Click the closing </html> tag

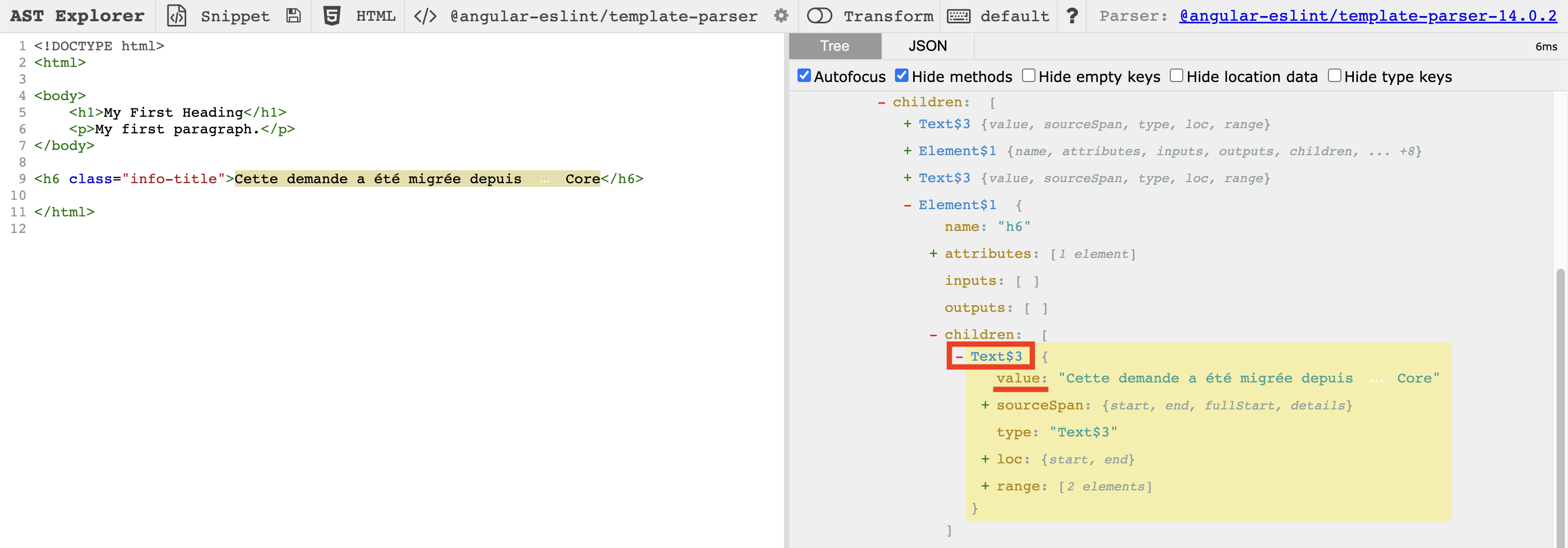pos(64,212)
